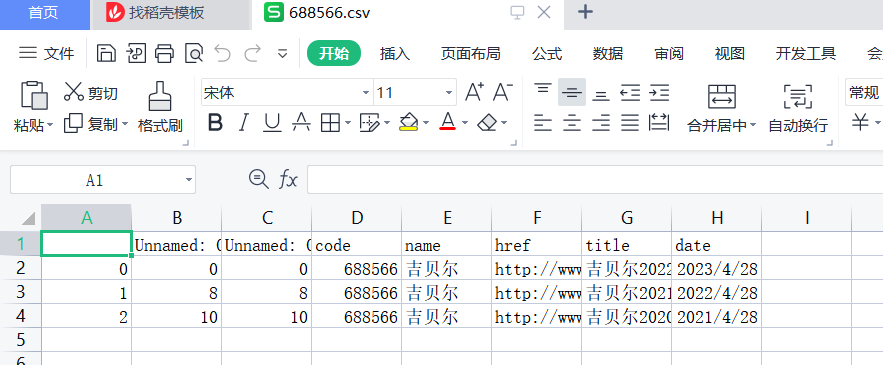This screenshot has height=365, width=883.
Task: Switch to 找稻壳模板 templates tab
Action: 170,14
